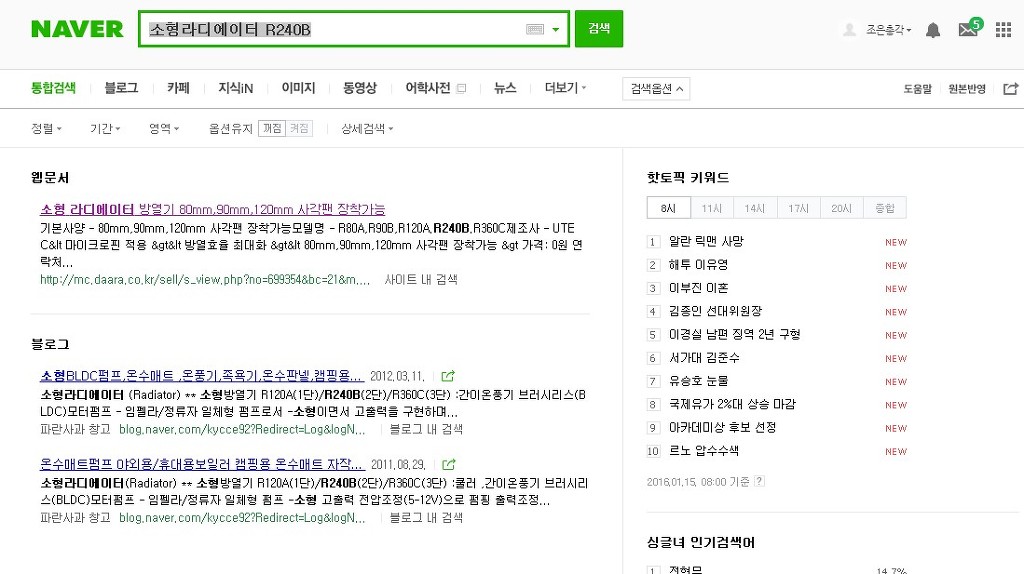Open the 소형BLDC펌프 blog result
The width and height of the screenshot is (1024, 574).
(x=201, y=376)
